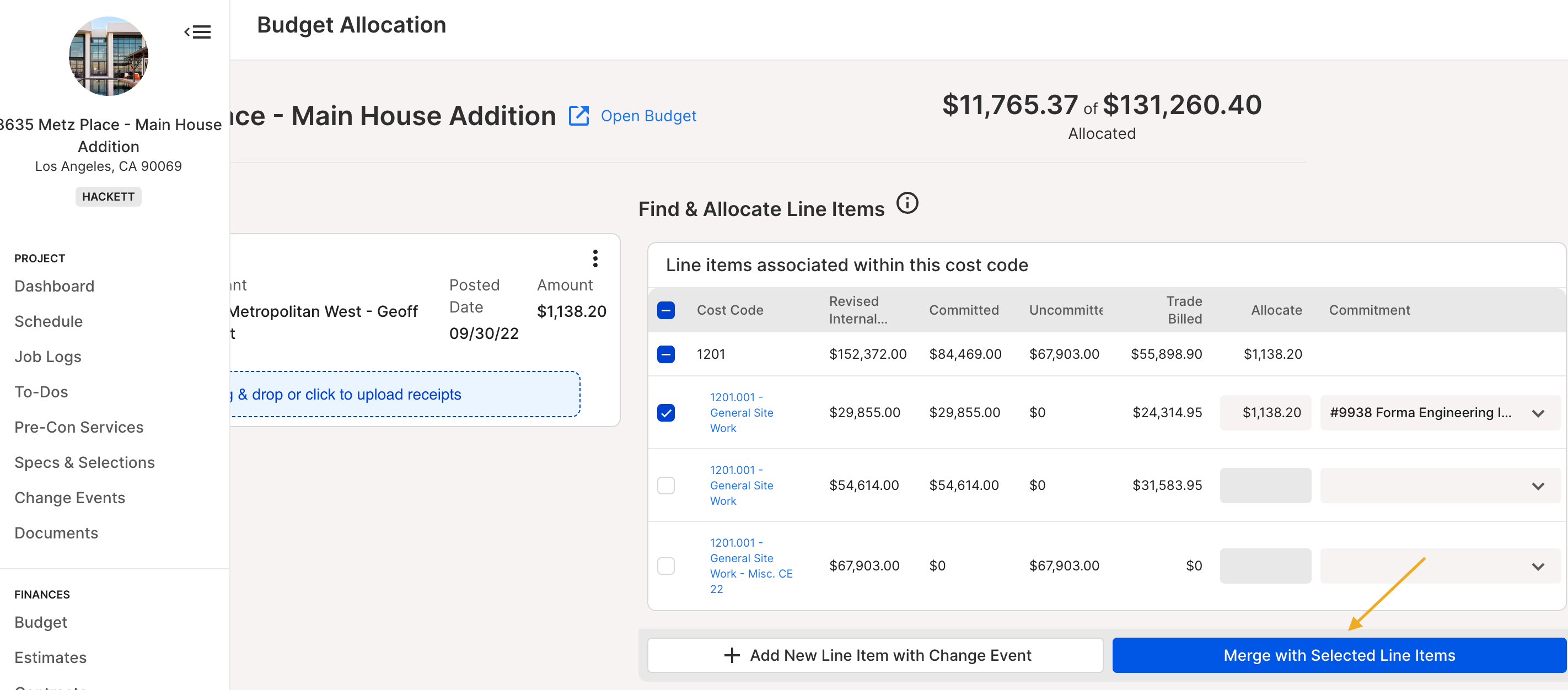Viewport: 1568px width, 690px height.
Task: Check the Misc. CE 22 line item row
Action: 666,566
